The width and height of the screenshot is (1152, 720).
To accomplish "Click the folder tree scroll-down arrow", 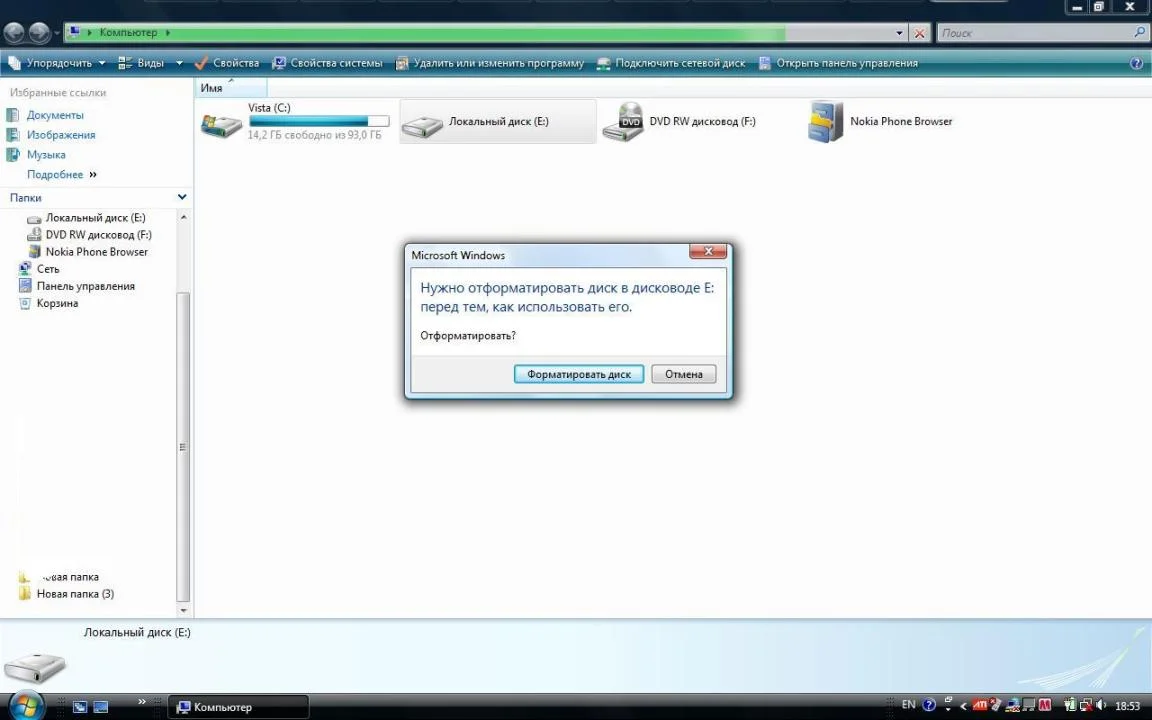I will (x=183, y=611).
